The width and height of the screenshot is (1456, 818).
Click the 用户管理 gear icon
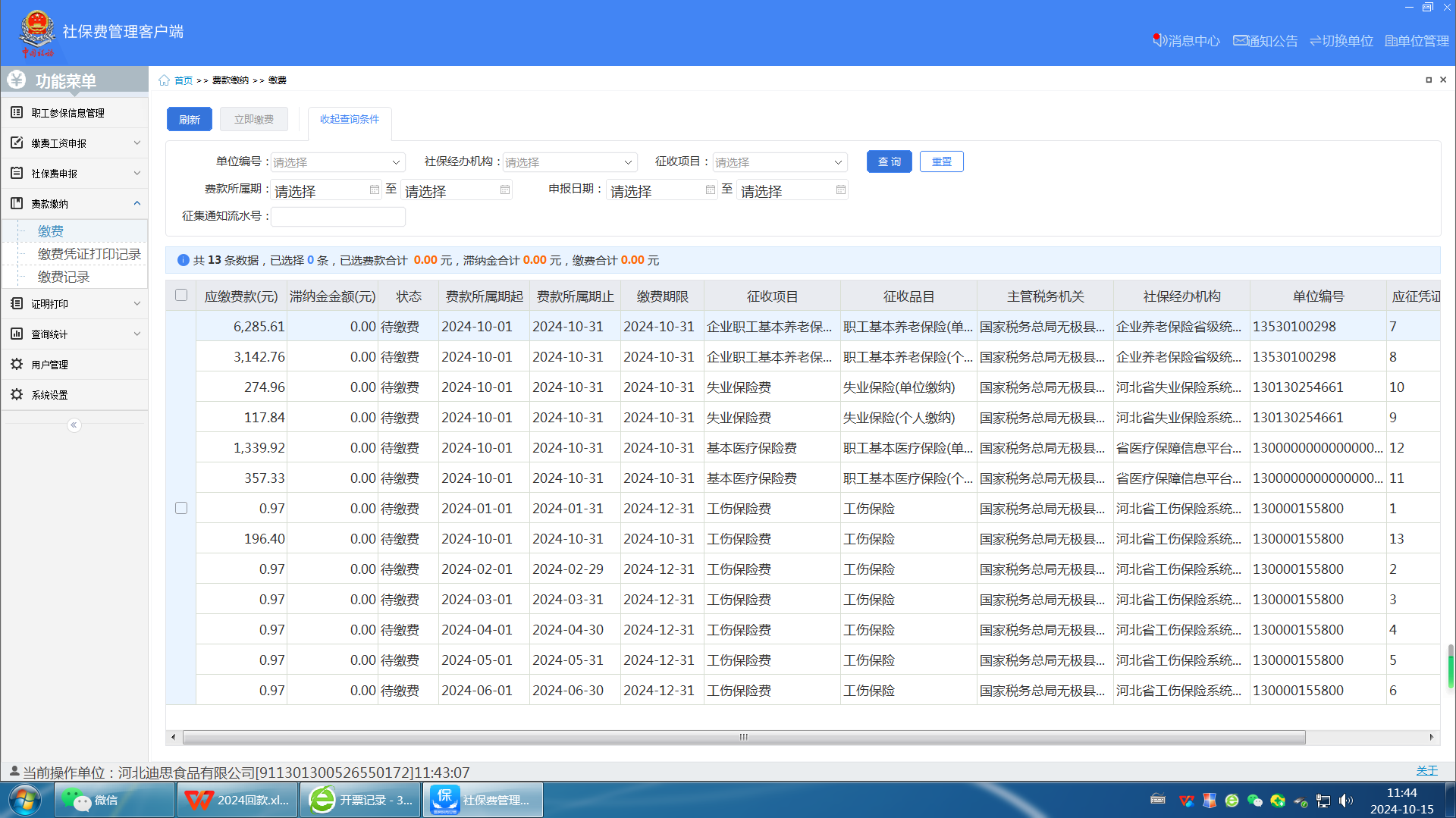tap(17, 365)
